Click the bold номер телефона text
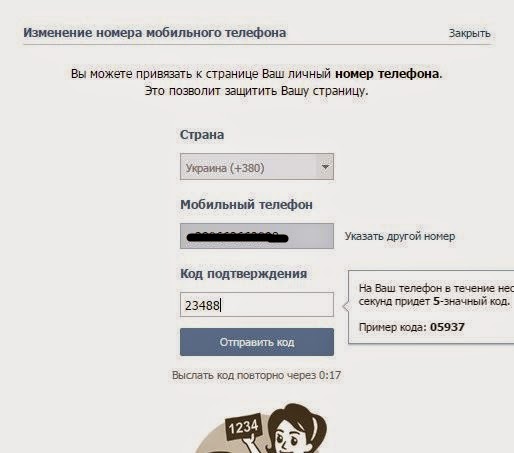 tap(387, 74)
